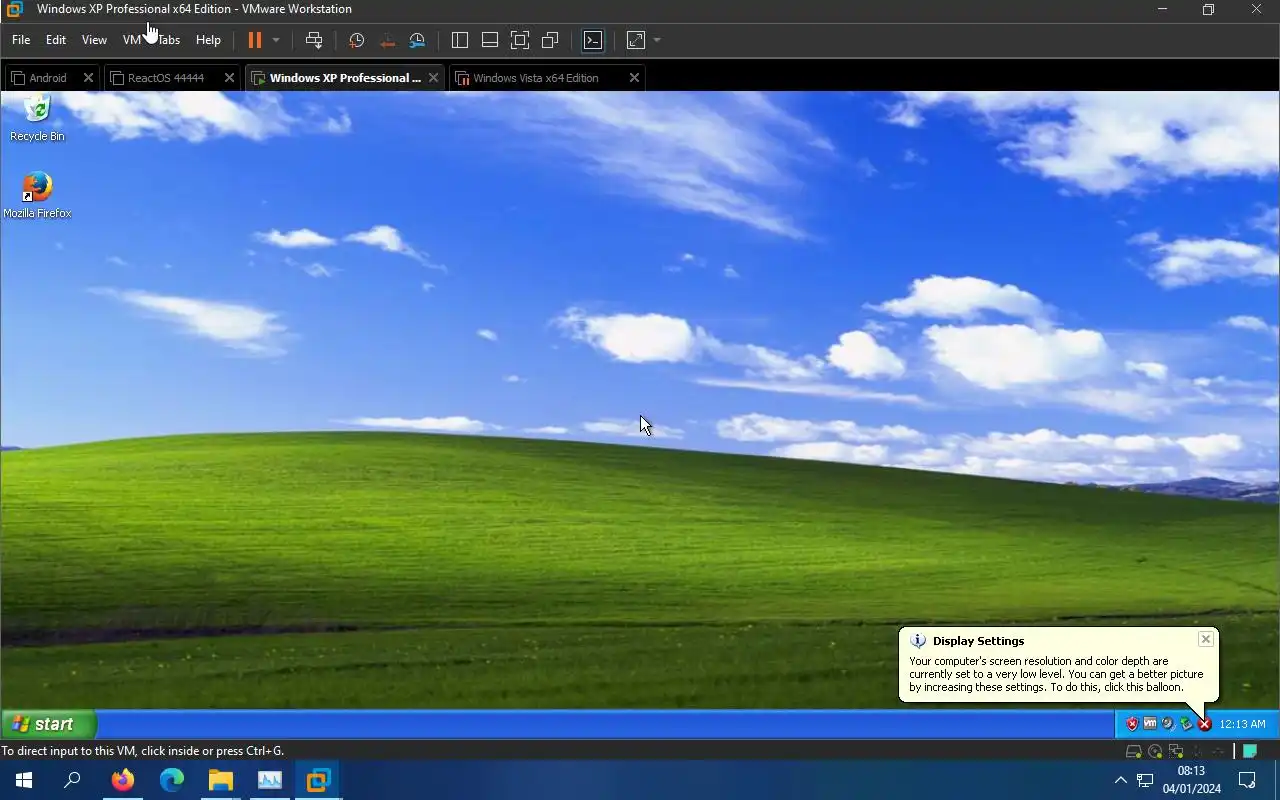This screenshot has width=1280, height=800.
Task: Click the XP start button
Action: [48, 724]
